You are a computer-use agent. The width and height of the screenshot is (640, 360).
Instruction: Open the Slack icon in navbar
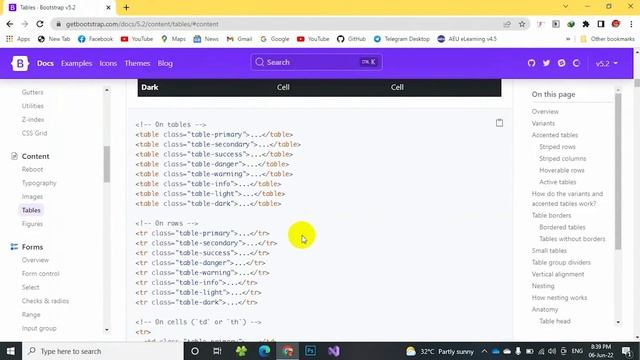coord(561,63)
